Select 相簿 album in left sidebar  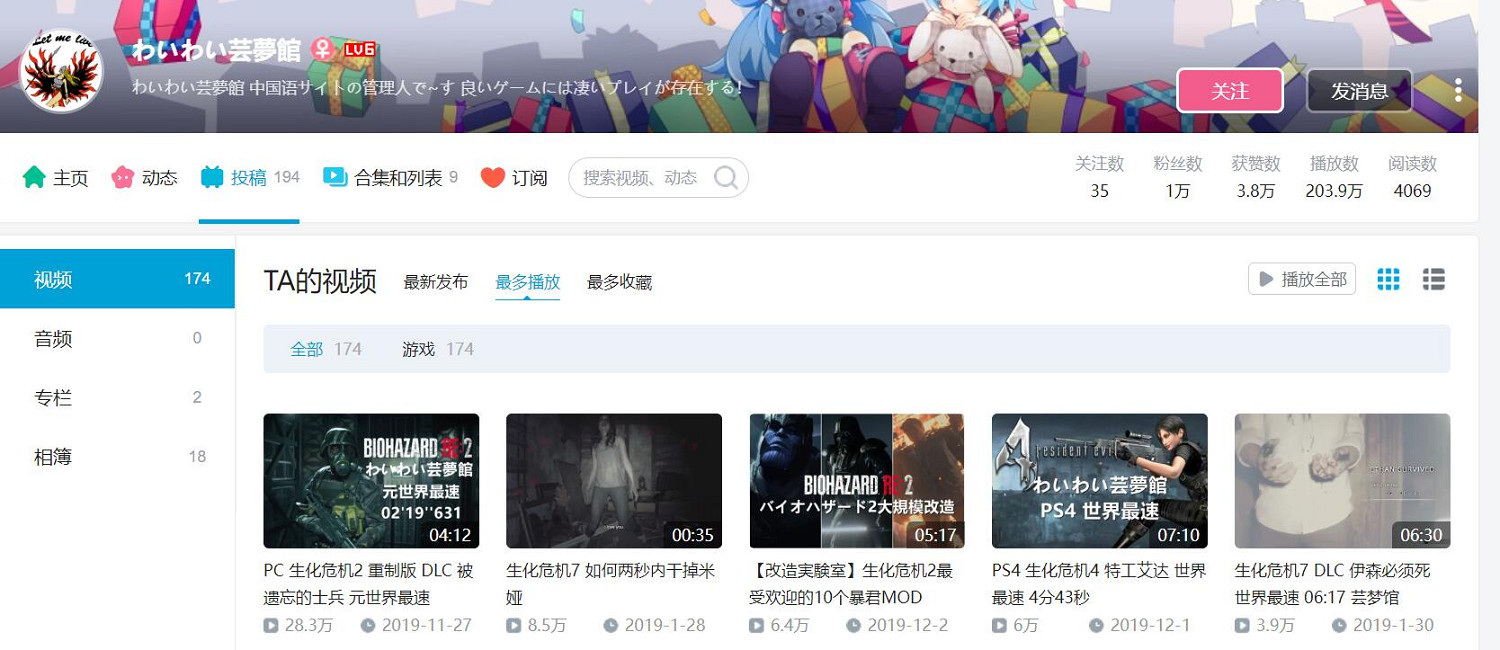pos(117,457)
